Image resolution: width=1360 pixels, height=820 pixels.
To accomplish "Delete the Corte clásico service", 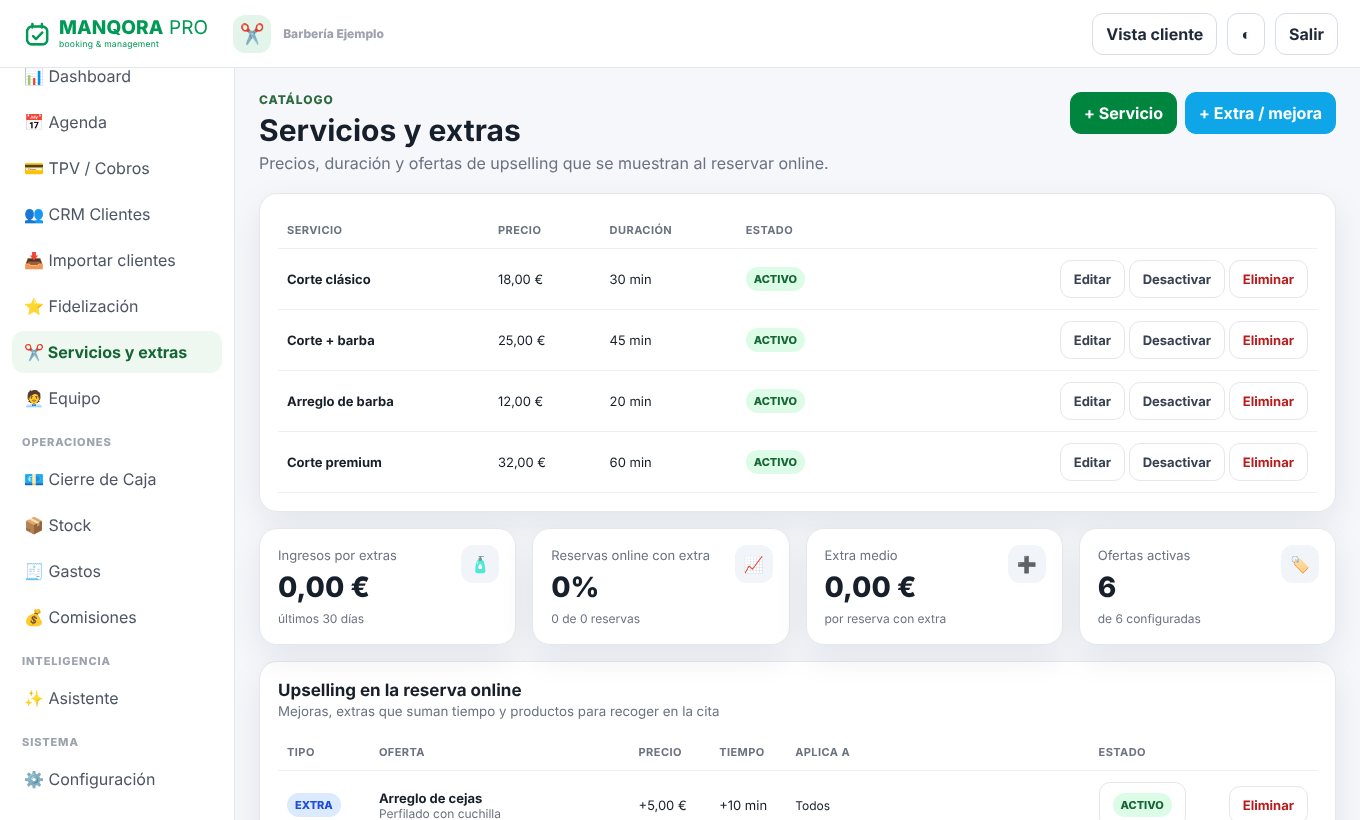I will coord(1268,279).
